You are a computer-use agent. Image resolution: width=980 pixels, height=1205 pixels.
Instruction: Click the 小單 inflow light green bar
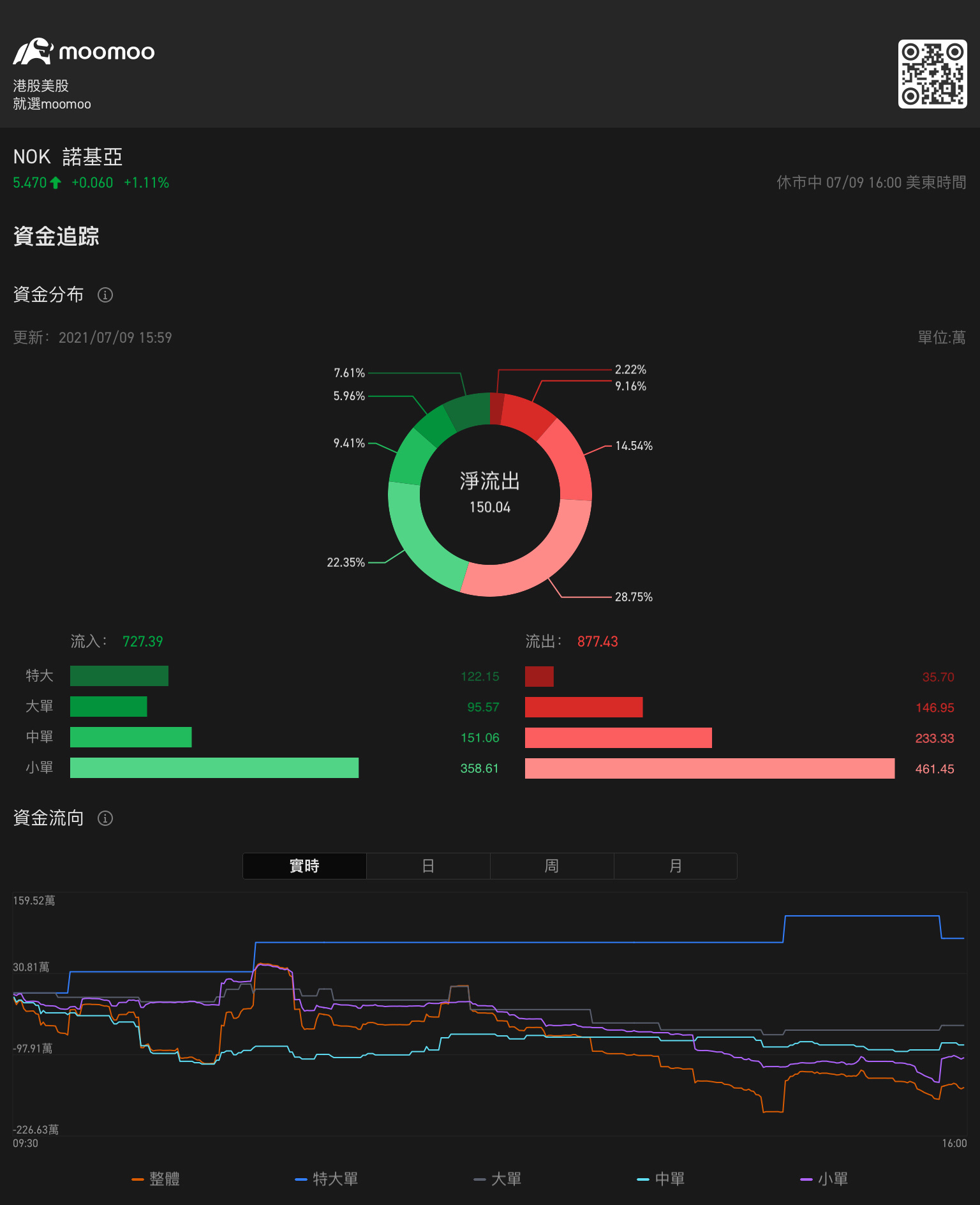pyautogui.click(x=214, y=768)
